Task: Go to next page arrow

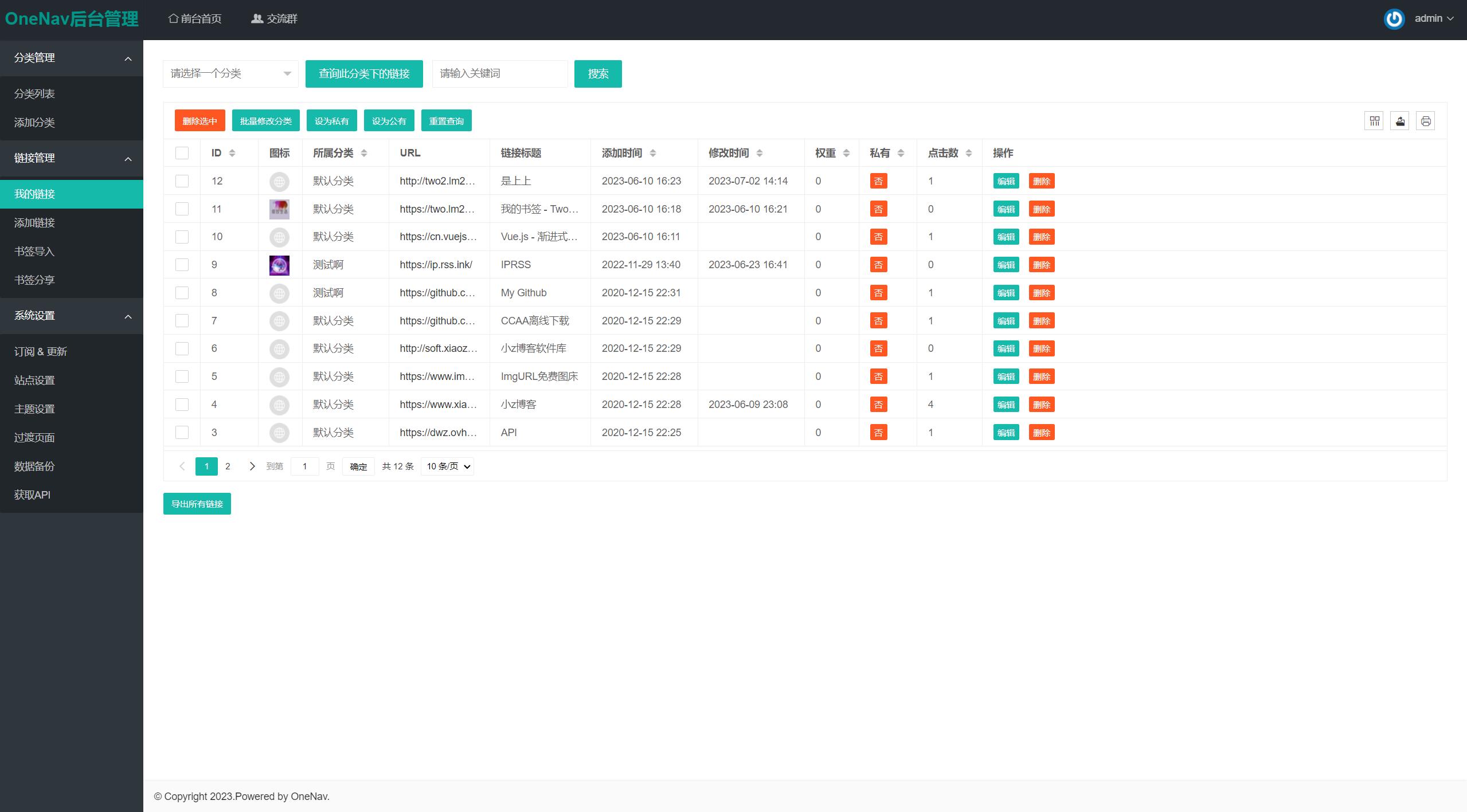Action: 252,466
